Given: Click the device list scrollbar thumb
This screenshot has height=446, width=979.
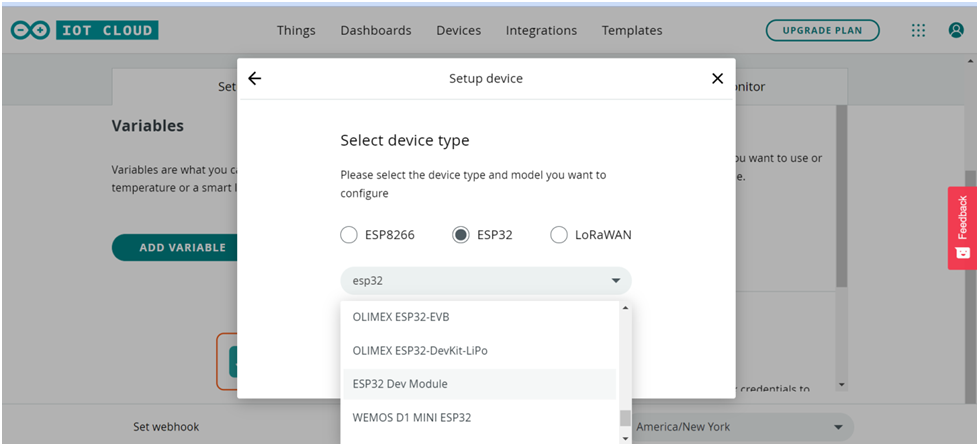Looking at the screenshot, I should pyautogui.click(x=626, y=418).
